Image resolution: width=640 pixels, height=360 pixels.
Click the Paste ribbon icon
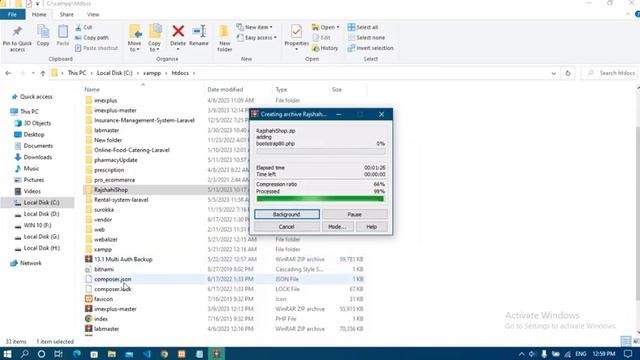pyautogui.click(x=63, y=31)
